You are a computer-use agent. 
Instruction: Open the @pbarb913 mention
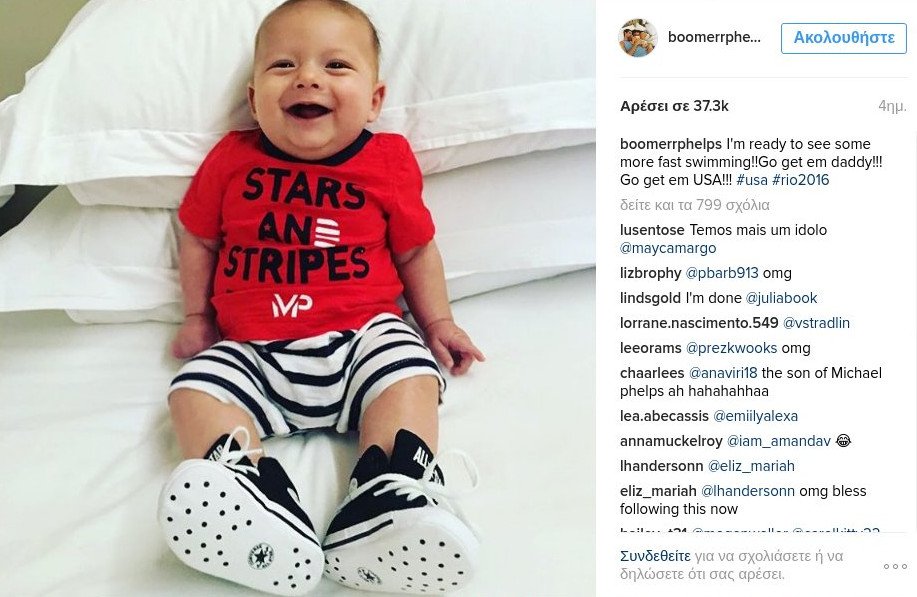[x=722, y=273]
